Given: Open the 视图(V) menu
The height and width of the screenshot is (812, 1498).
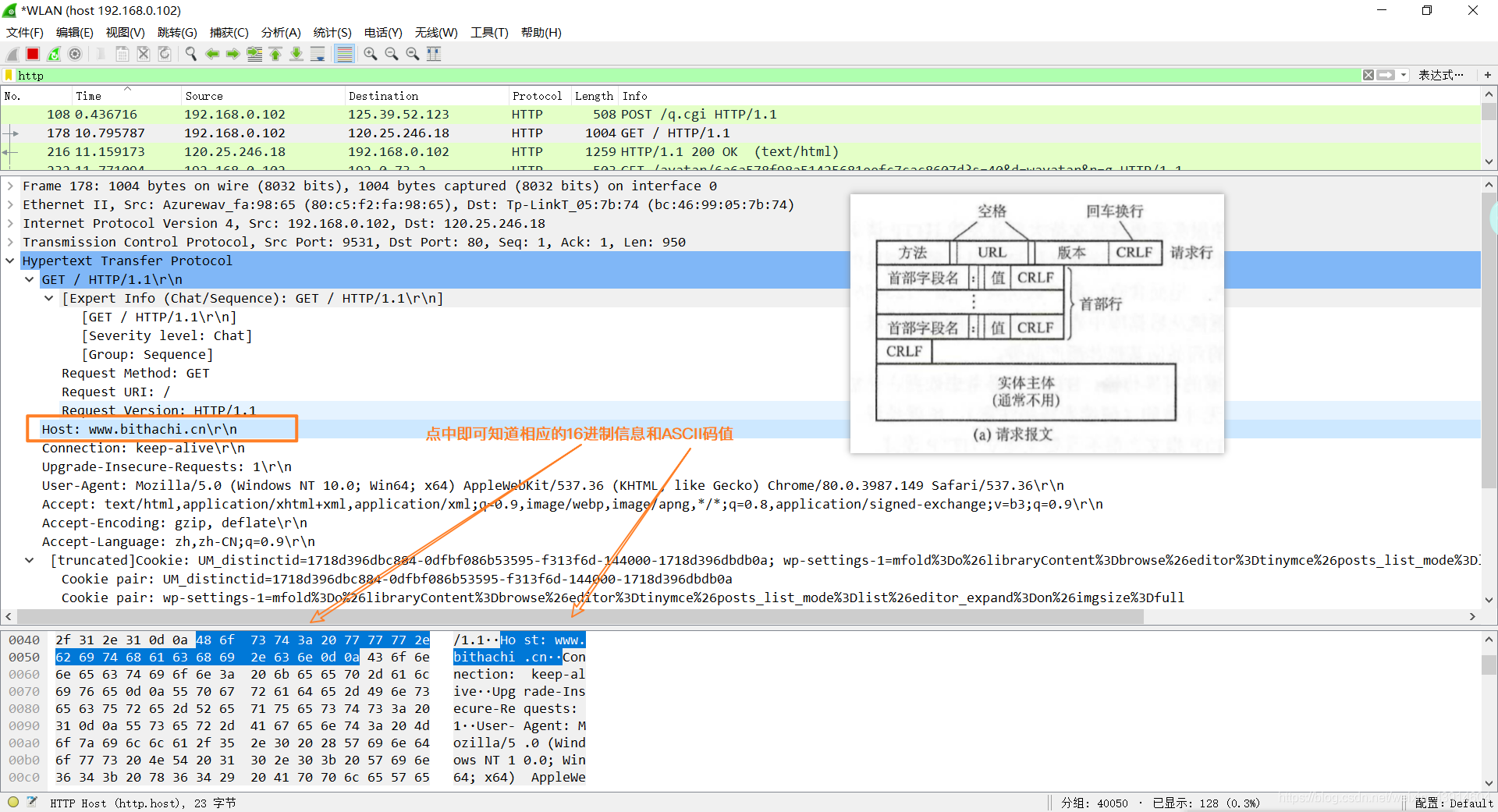Looking at the screenshot, I should click(126, 32).
